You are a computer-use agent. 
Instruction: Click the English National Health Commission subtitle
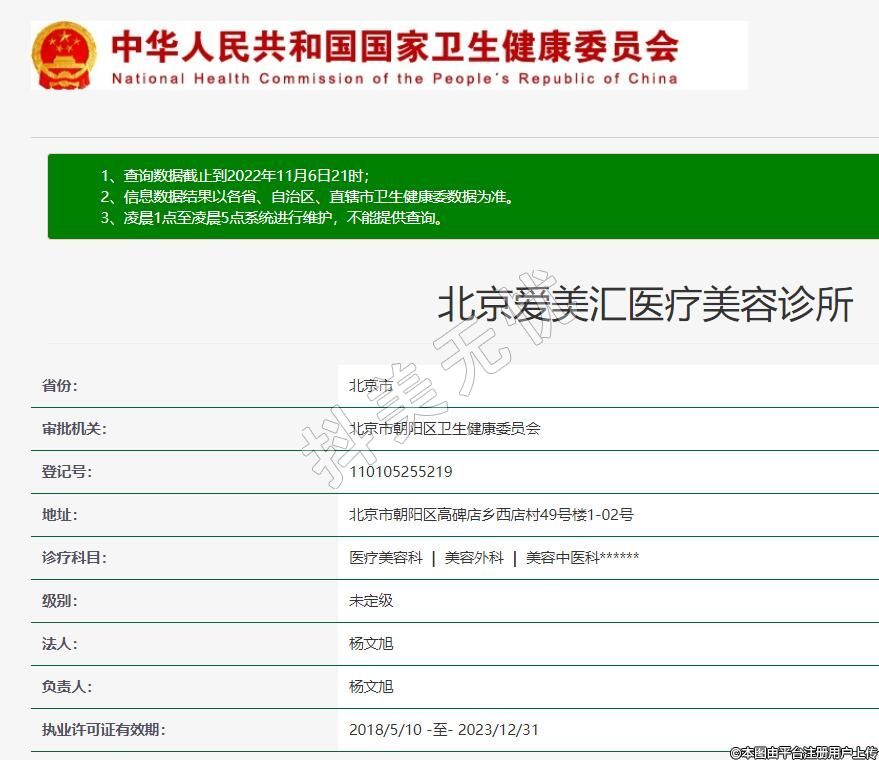(394, 78)
